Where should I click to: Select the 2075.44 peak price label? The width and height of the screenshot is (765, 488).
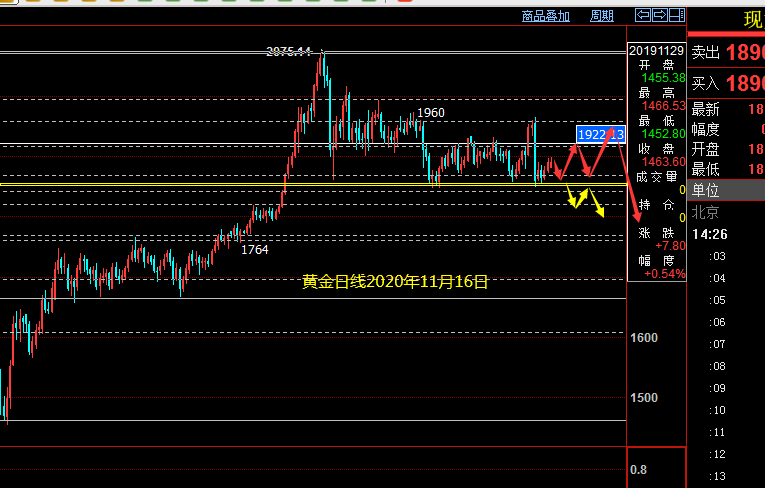[x=288, y=51]
